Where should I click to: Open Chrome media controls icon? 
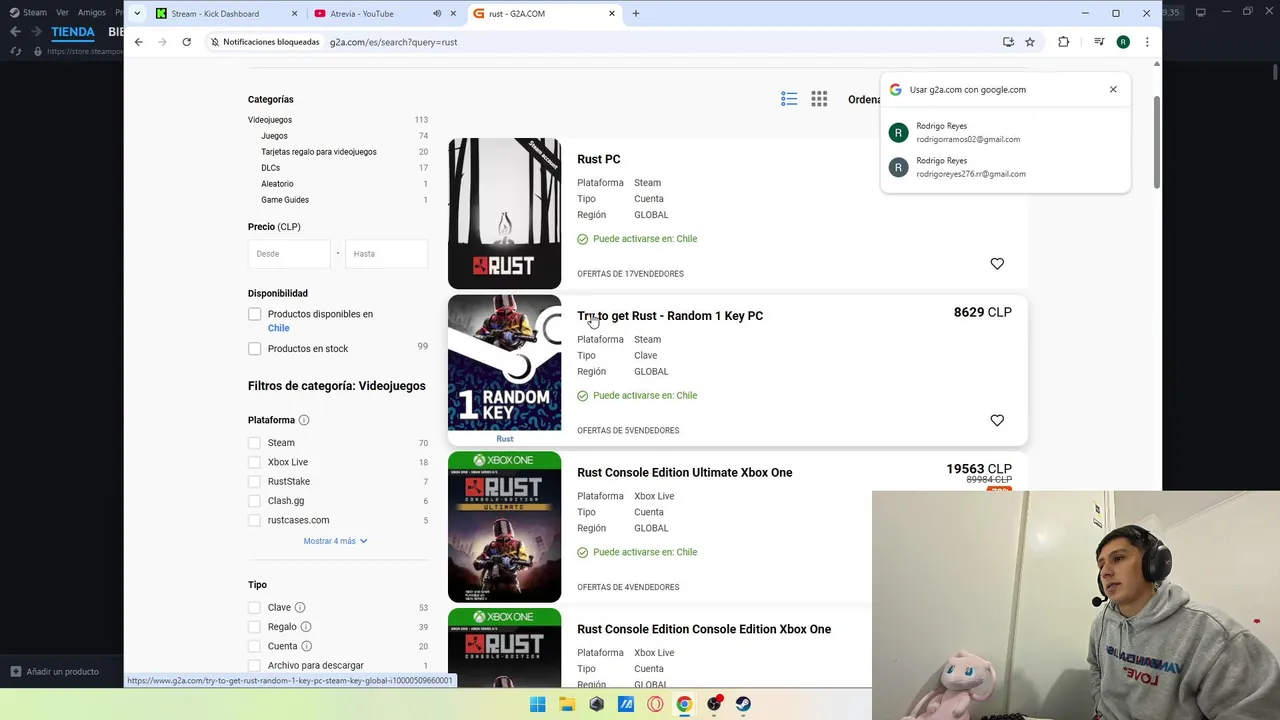coord(1099,42)
